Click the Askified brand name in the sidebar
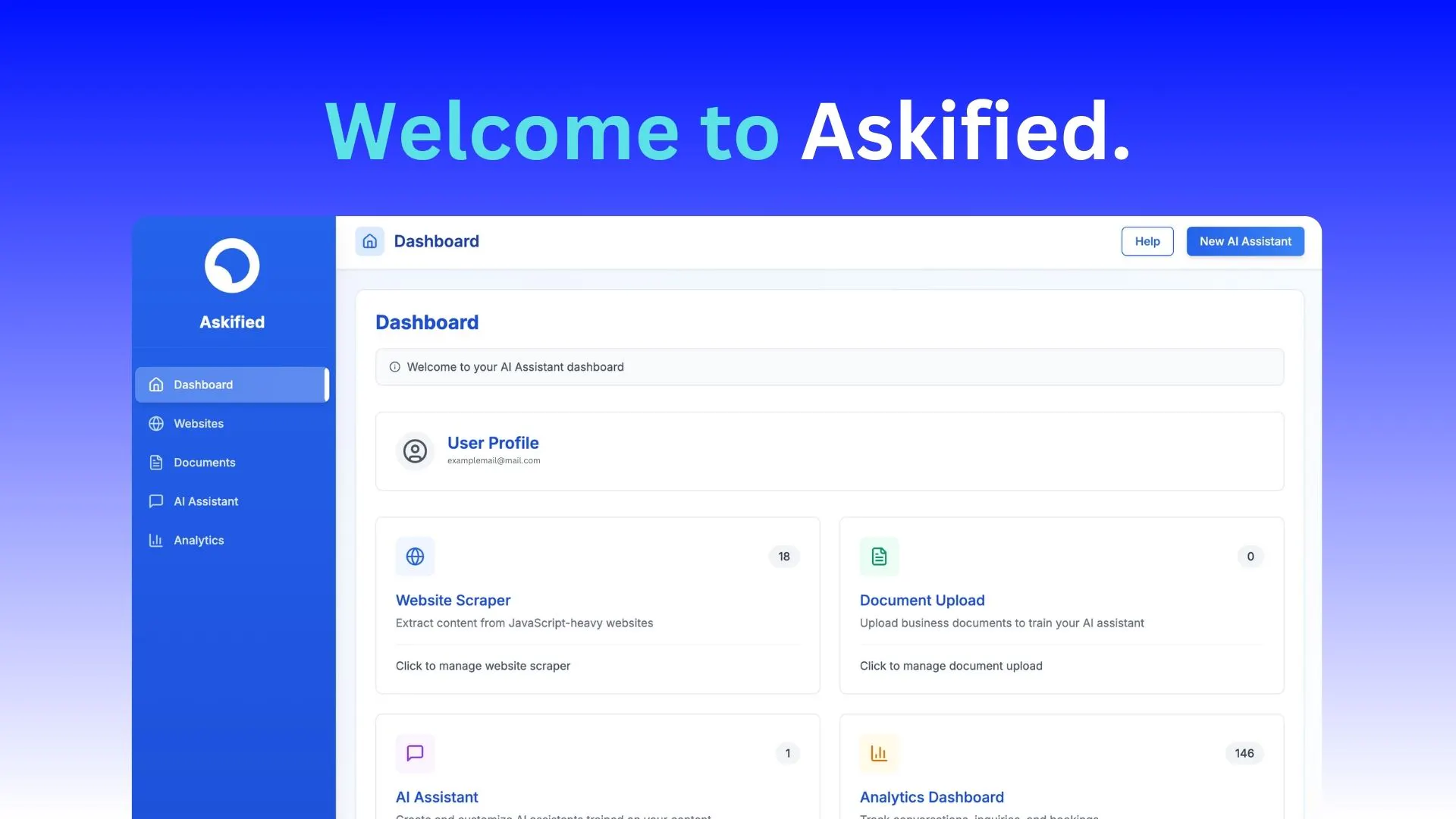This screenshot has height=819, width=1456. 232,322
